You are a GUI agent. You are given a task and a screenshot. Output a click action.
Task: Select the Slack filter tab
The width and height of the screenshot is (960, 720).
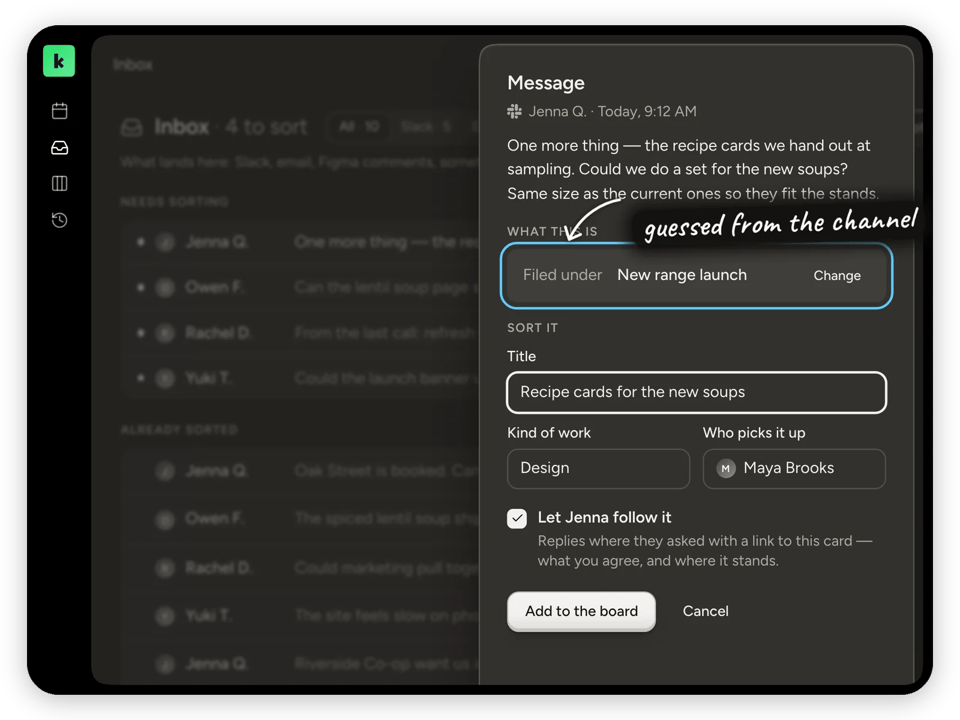[x=426, y=127]
